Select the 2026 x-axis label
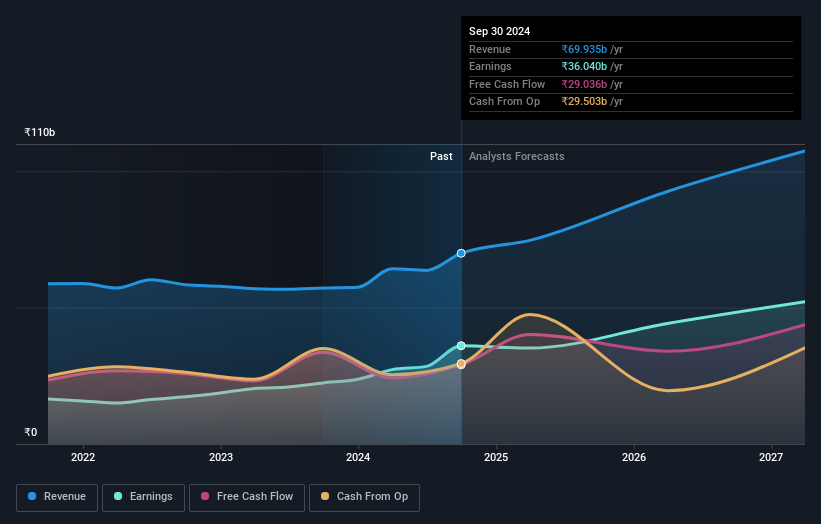Viewport: 821px width, 524px height. [x=634, y=457]
